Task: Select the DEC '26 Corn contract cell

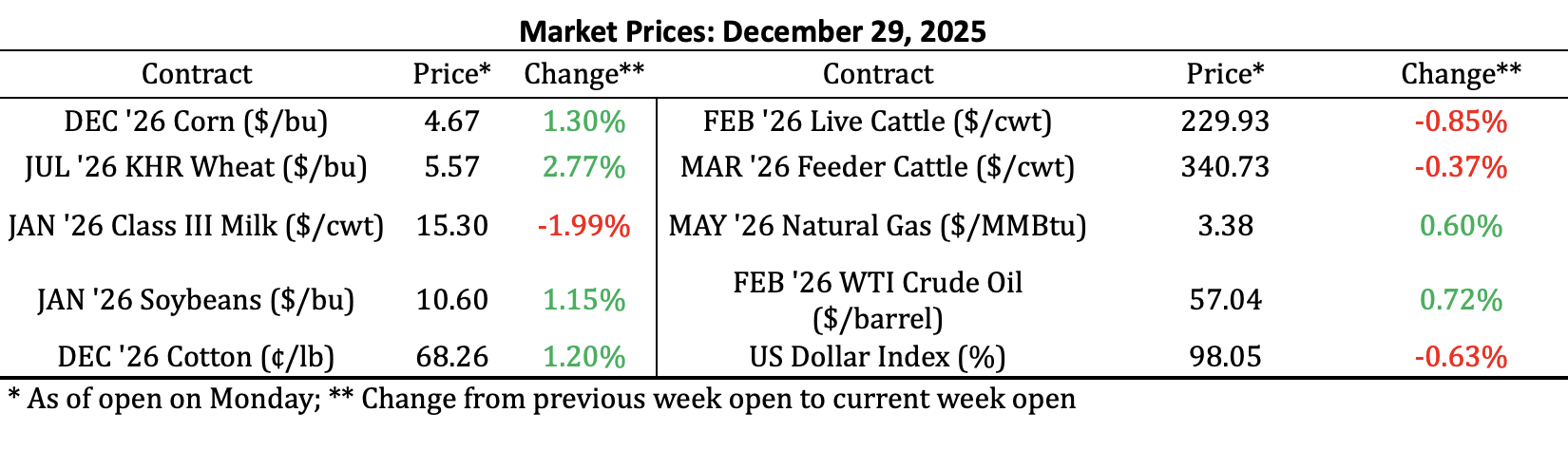Action: (x=196, y=122)
